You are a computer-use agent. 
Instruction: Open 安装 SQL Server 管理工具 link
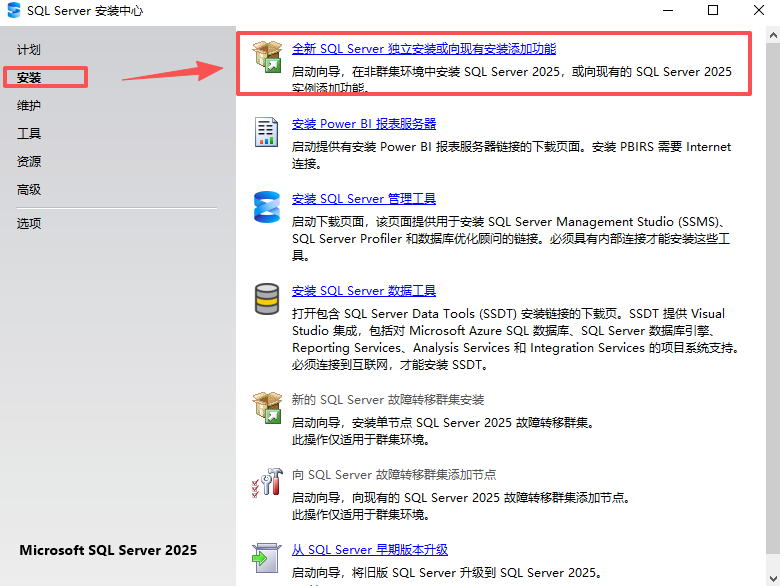click(x=364, y=199)
